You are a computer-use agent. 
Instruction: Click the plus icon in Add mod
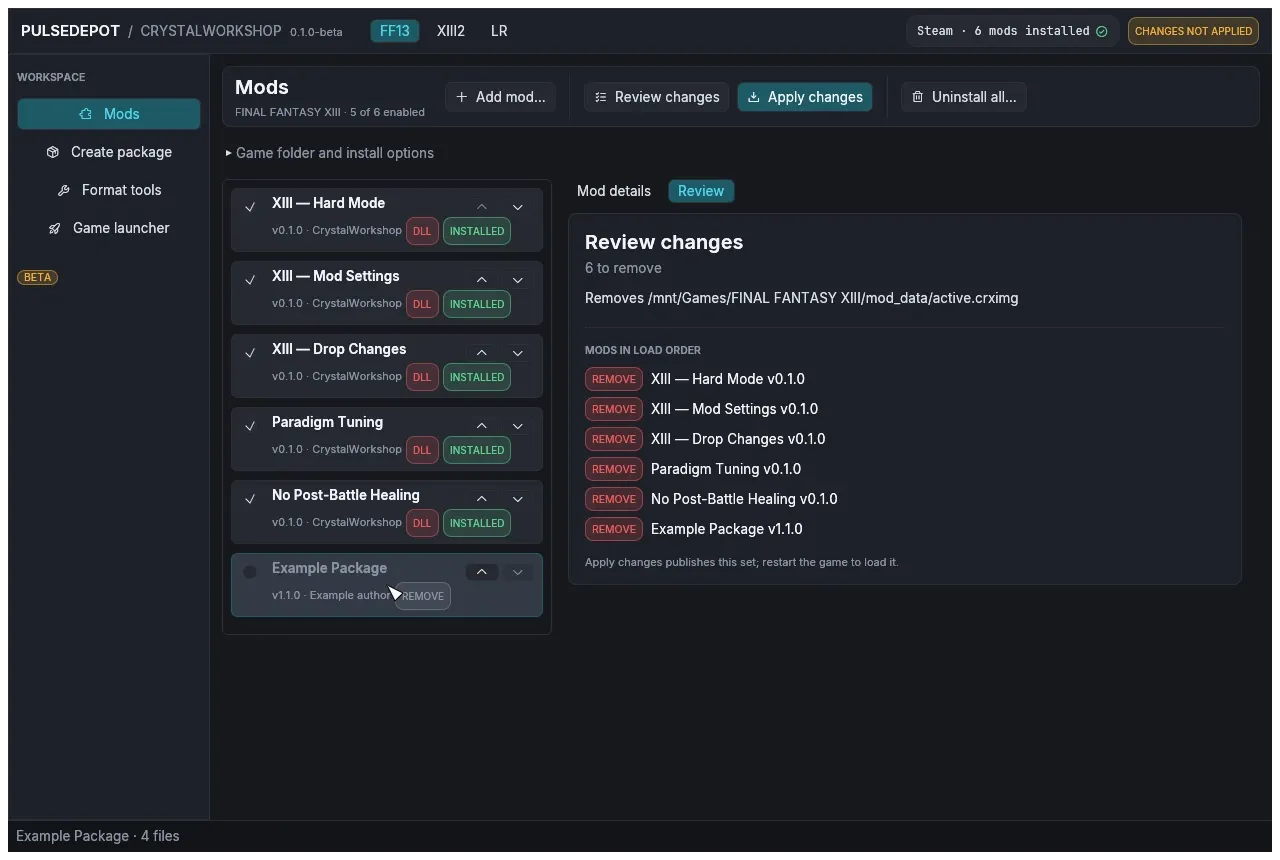click(x=461, y=97)
